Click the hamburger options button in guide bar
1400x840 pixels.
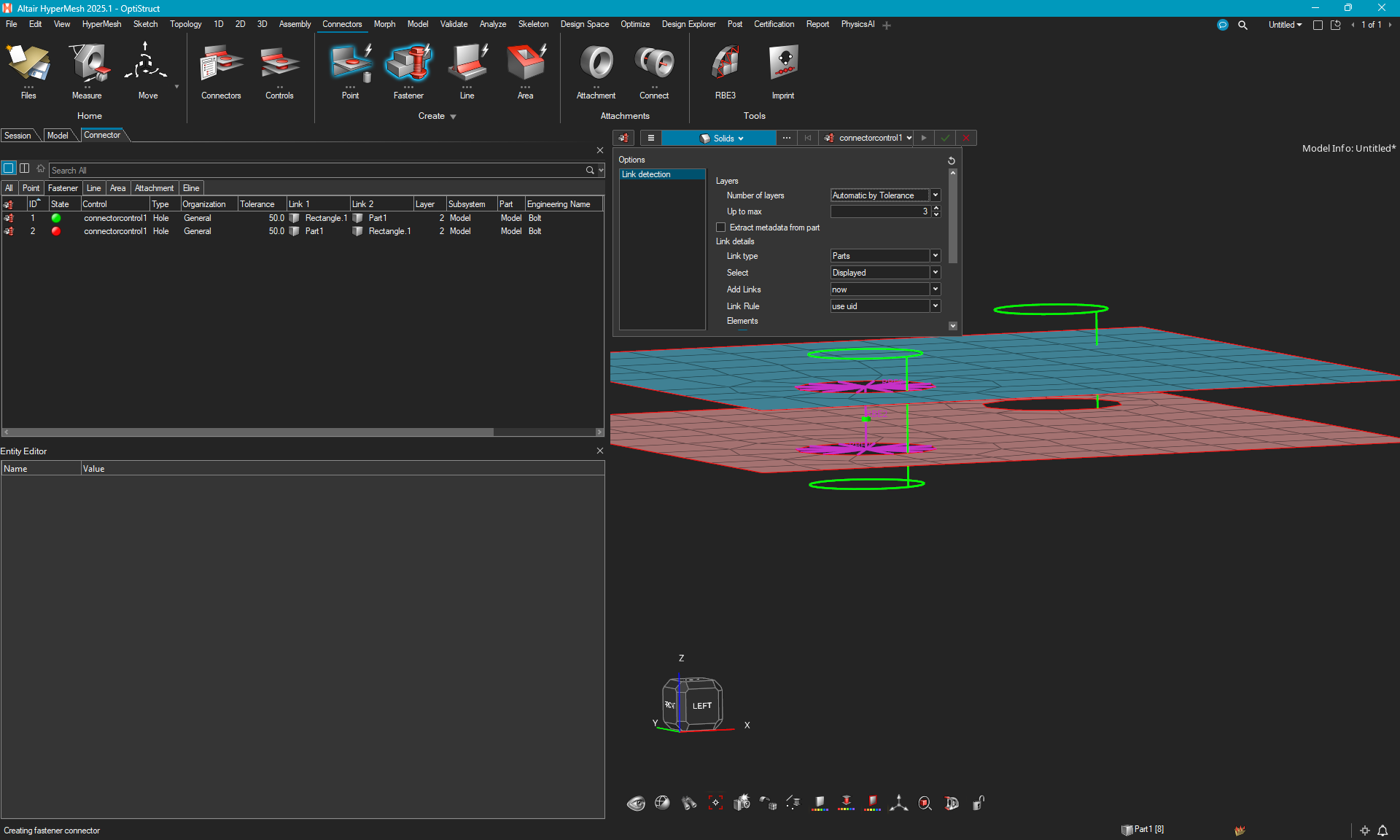[x=651, y=138]
